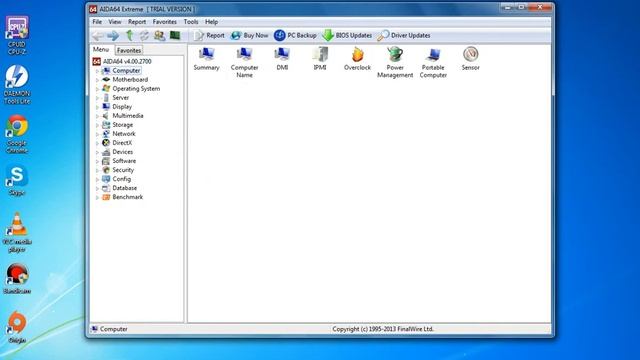The width and height of the screenshot is (640, 360).
Task: Select Storage in the tree
Action: click(x=122, y=124)
